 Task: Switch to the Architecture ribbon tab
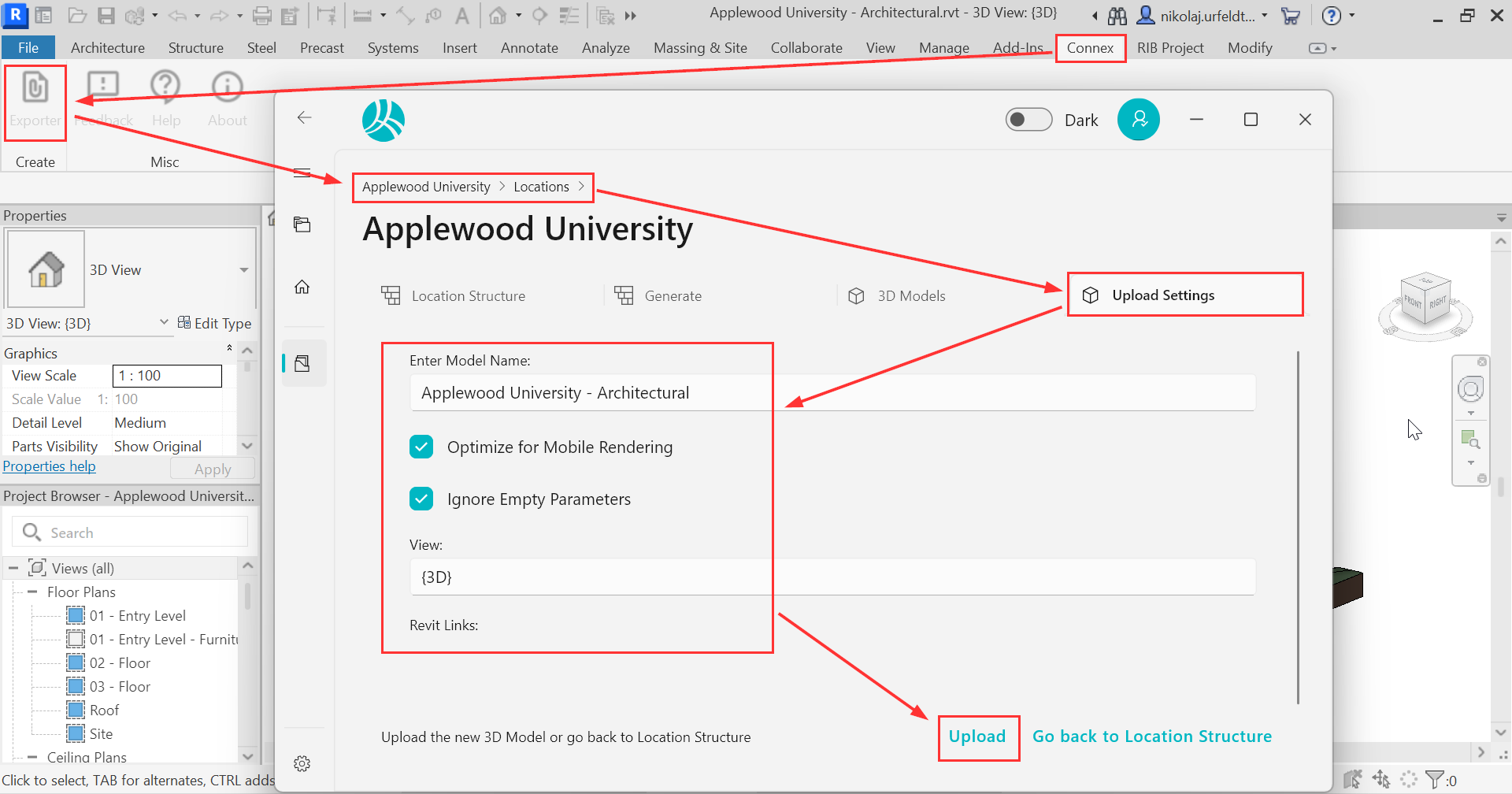[108, 48]
